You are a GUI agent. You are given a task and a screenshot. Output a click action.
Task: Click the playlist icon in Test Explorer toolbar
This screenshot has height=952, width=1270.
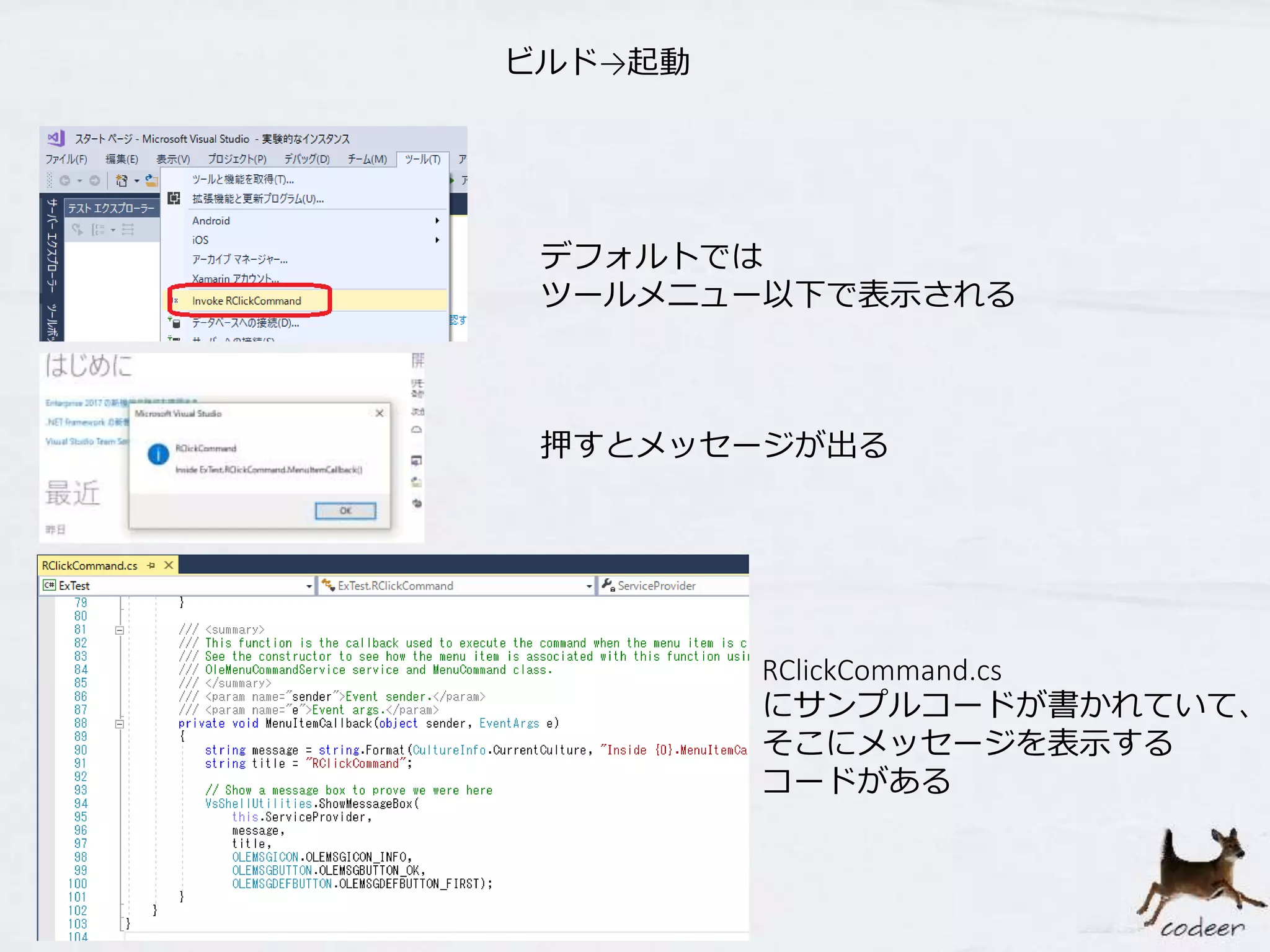(x=128, y=230)
